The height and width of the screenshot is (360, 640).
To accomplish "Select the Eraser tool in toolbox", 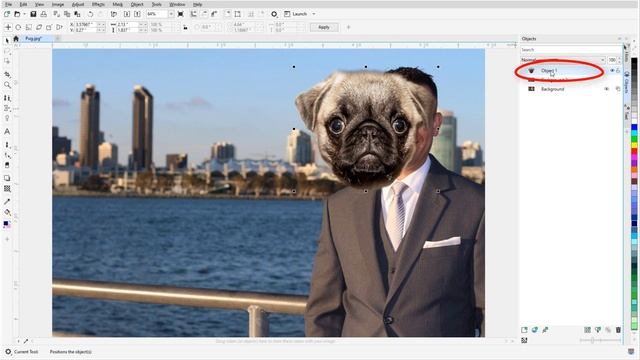I will tap(7, 165).
